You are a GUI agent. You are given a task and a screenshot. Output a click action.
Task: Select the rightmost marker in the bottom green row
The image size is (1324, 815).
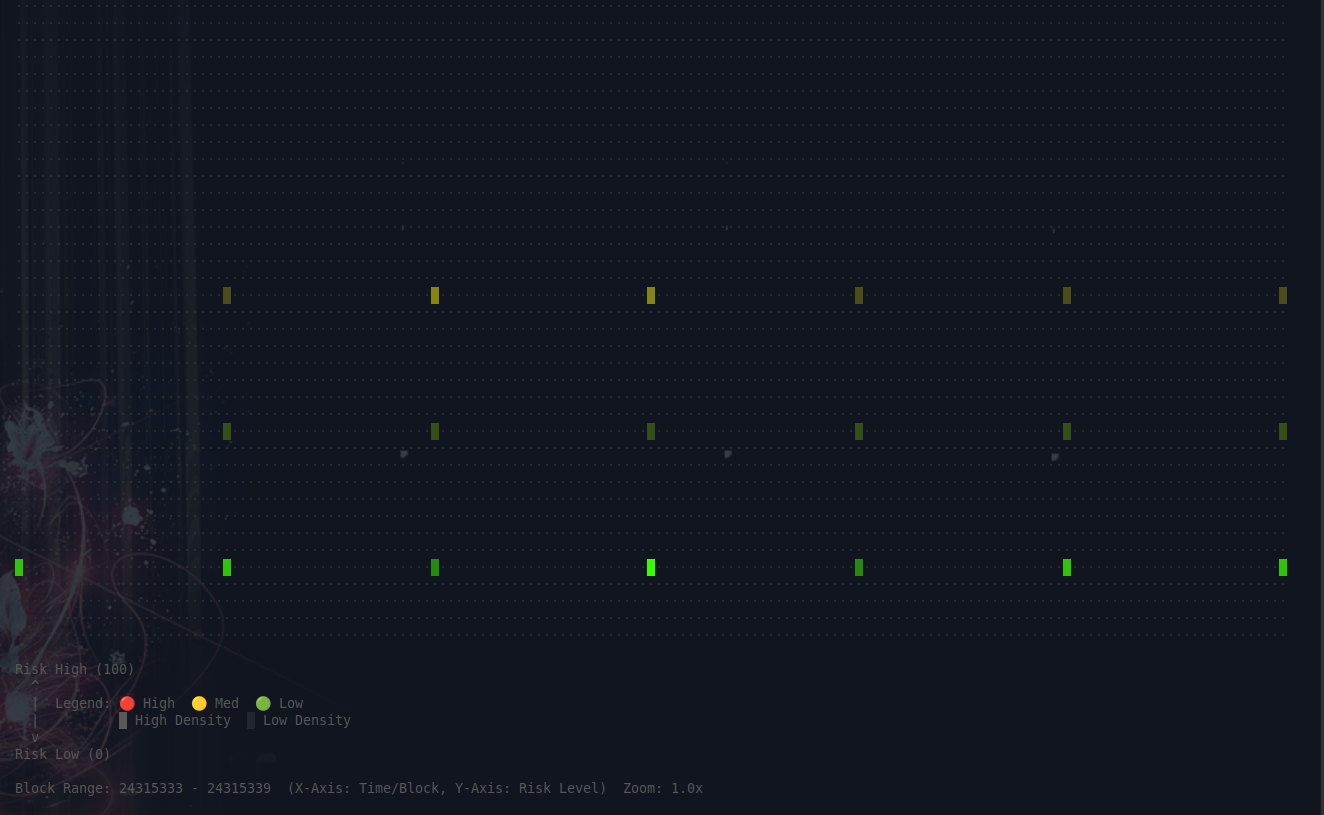[1283, 567]
